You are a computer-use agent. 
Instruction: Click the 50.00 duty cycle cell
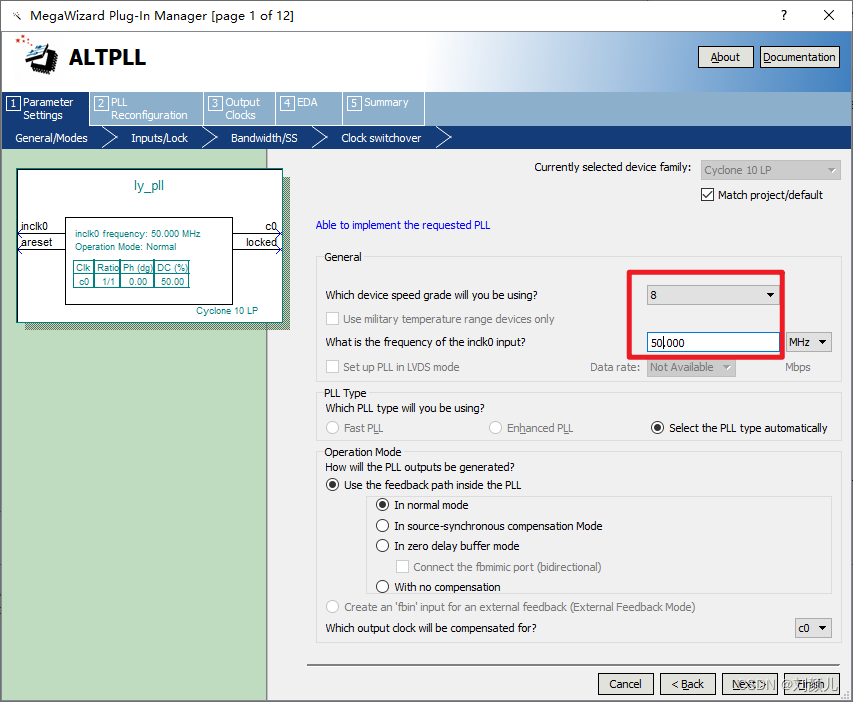pos(172,281)
